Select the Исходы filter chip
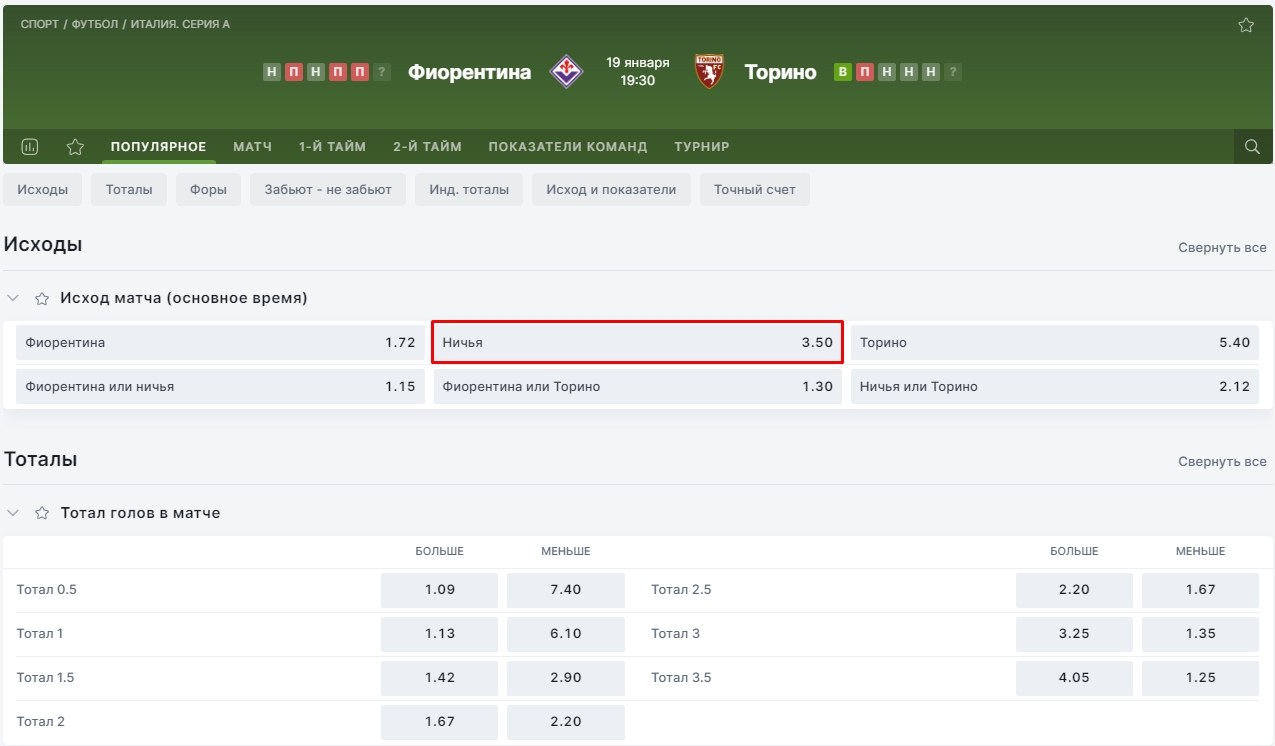The image size is (1275, 746). pos(43,190)
